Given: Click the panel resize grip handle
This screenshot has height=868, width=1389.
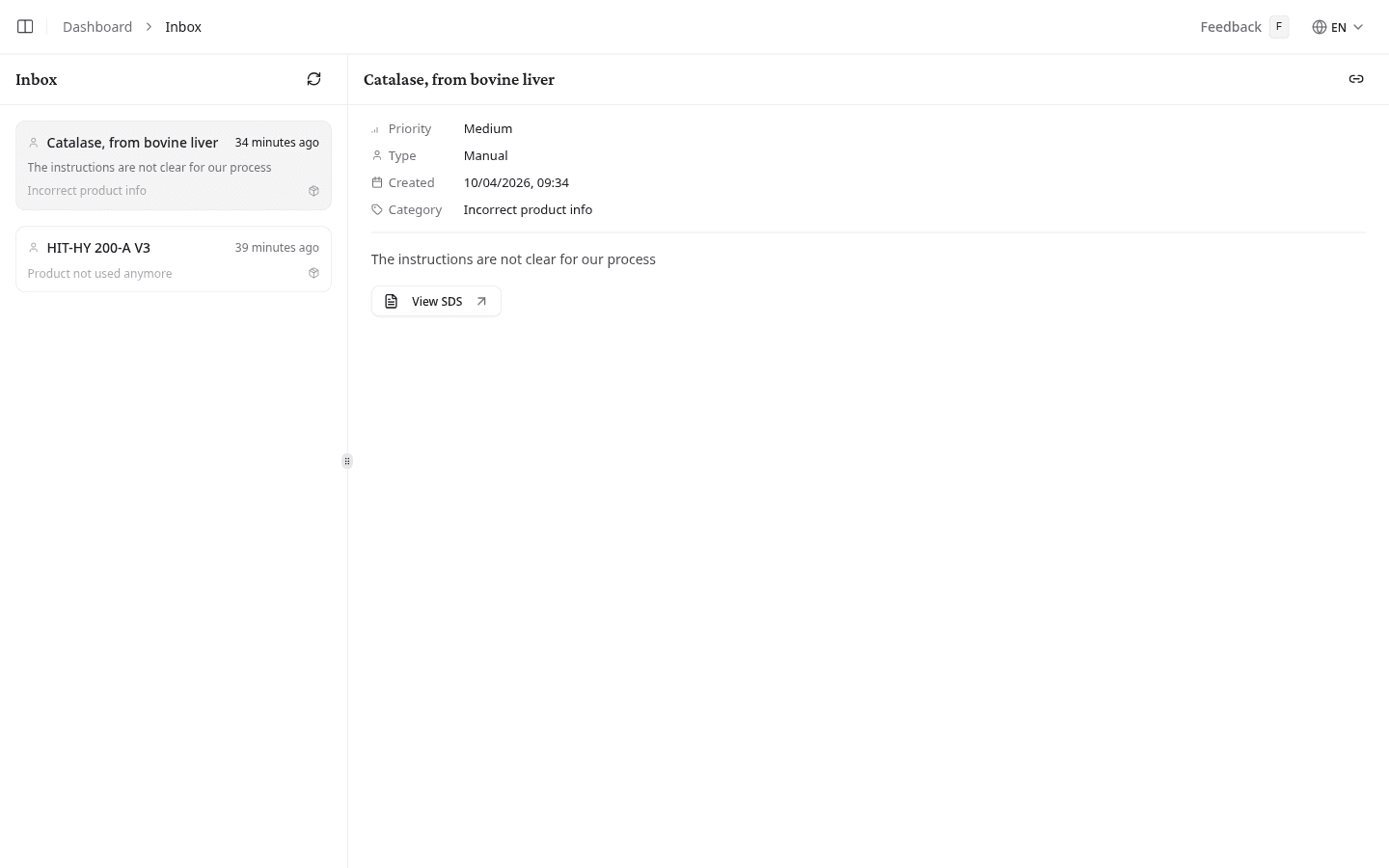Looking at the screenshot, I should pos(346,461).
